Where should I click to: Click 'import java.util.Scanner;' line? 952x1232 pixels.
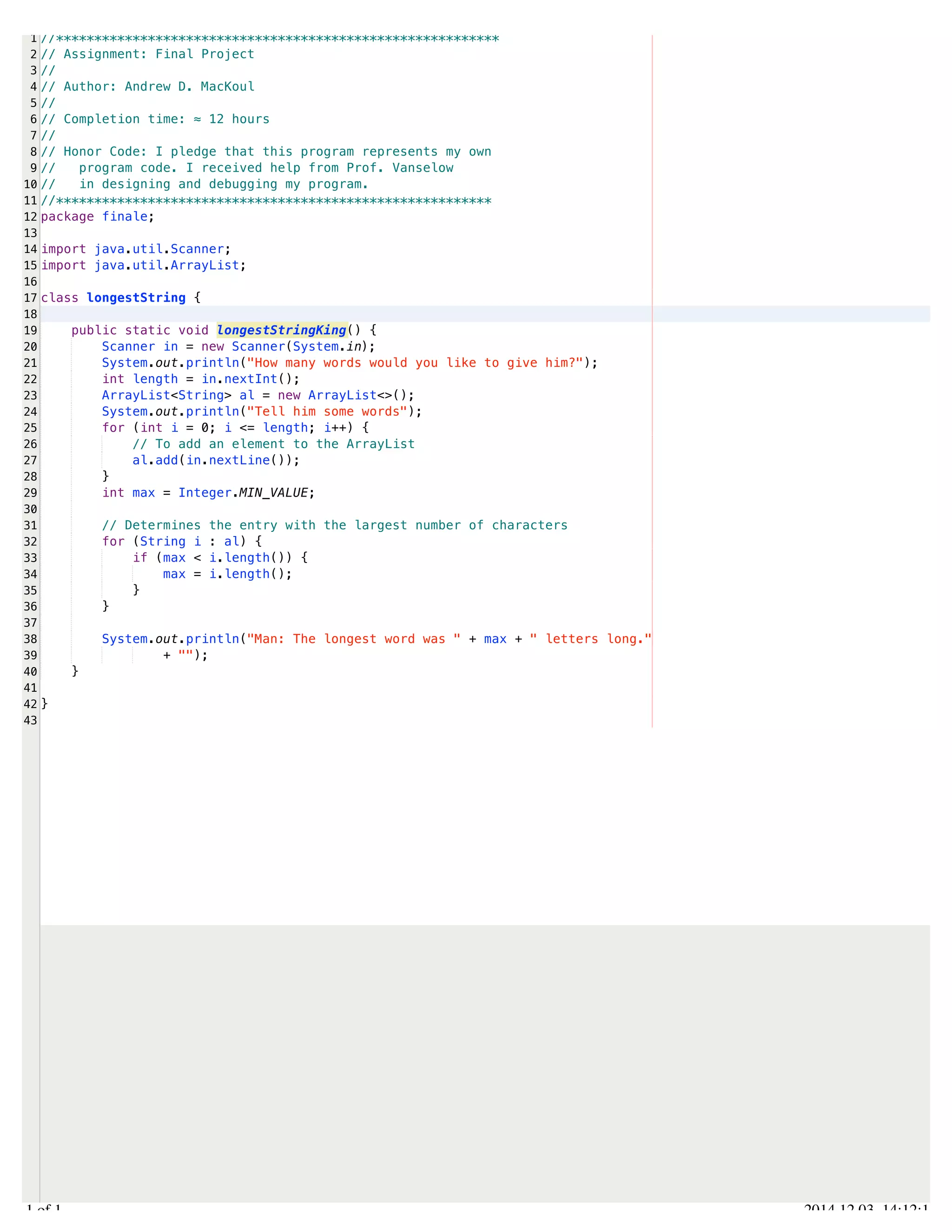pos(136,249)
